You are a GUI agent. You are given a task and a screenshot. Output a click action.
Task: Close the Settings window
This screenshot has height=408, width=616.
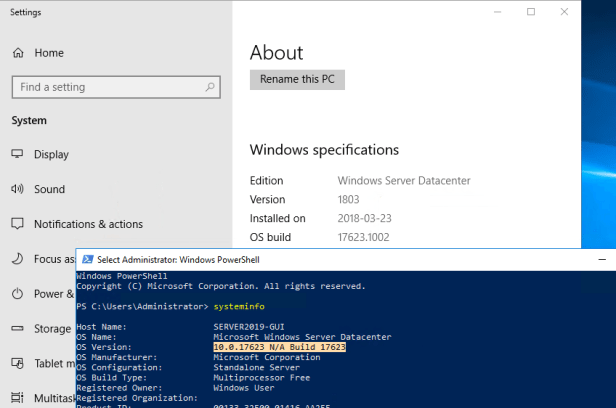pyautogui.click(x=564, y=12)
